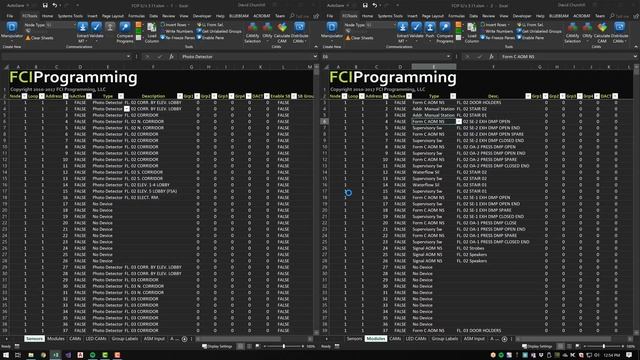This screenshot has height=360, width=640.
Task: Click Load Column icon in right window
Action: coord(471,27)
